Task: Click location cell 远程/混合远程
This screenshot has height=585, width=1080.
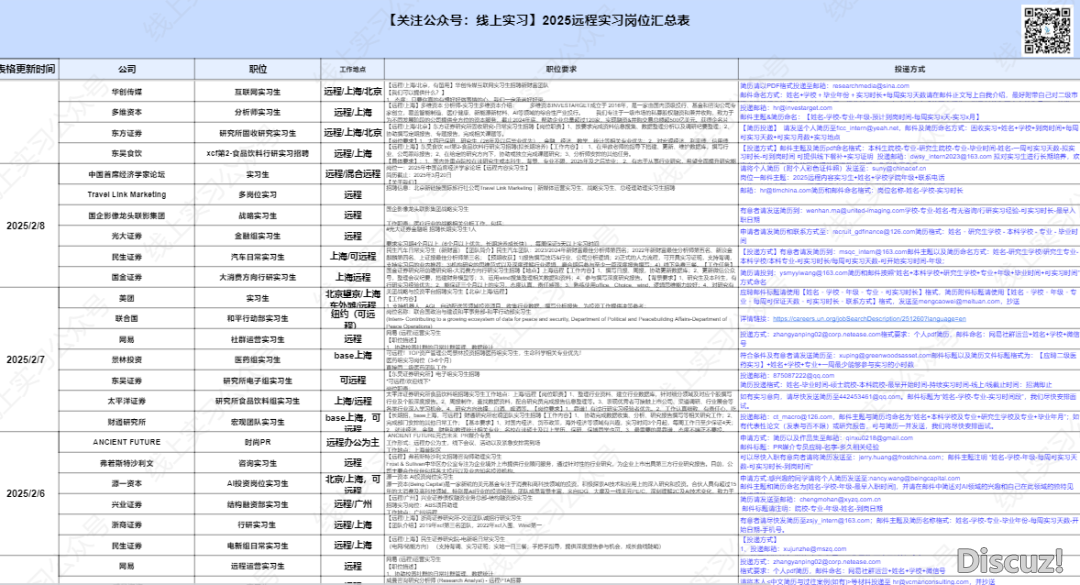Action: [353, 174]
